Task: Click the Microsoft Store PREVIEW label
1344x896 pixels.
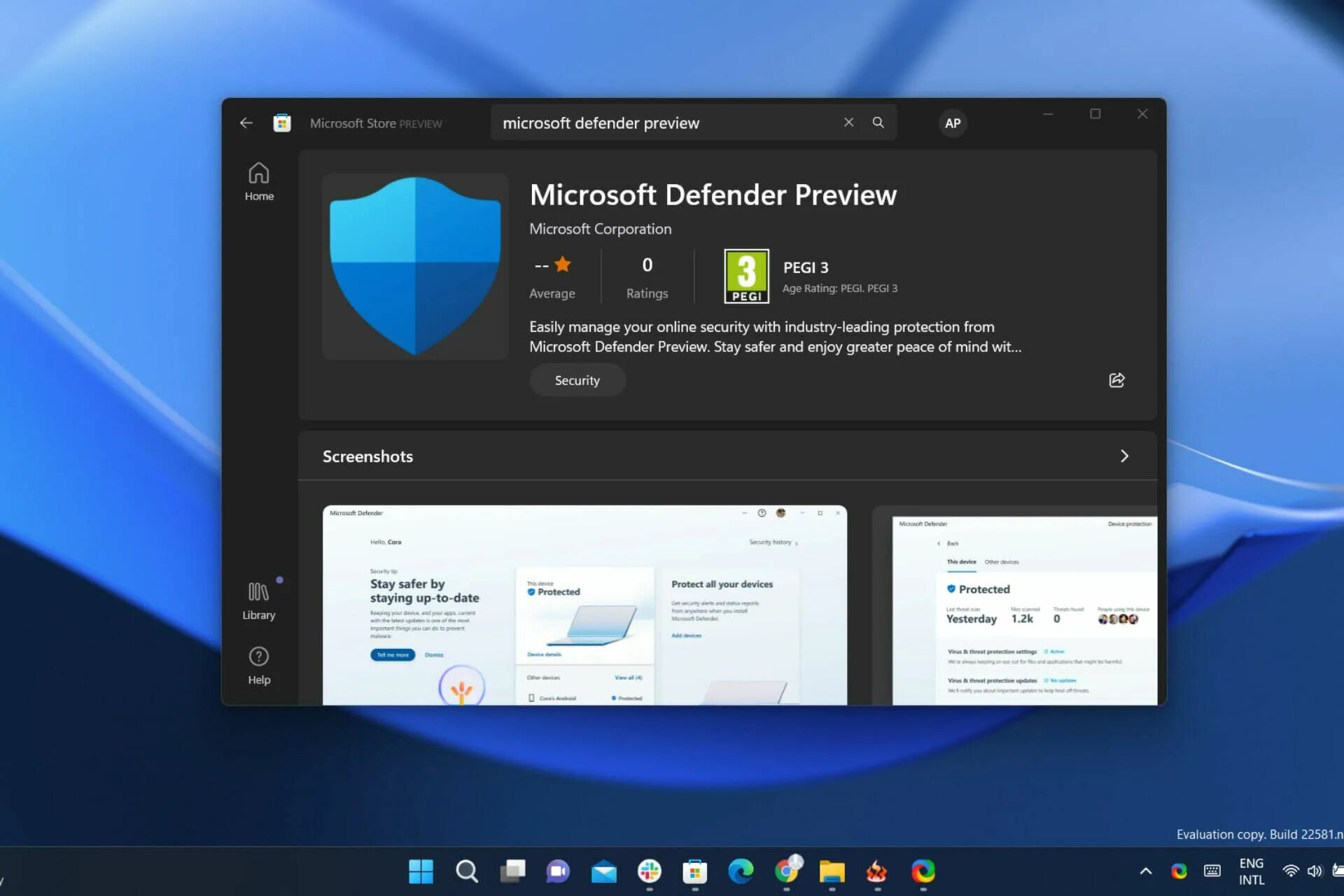Action: pyautogui.click(x=375, y=122)
